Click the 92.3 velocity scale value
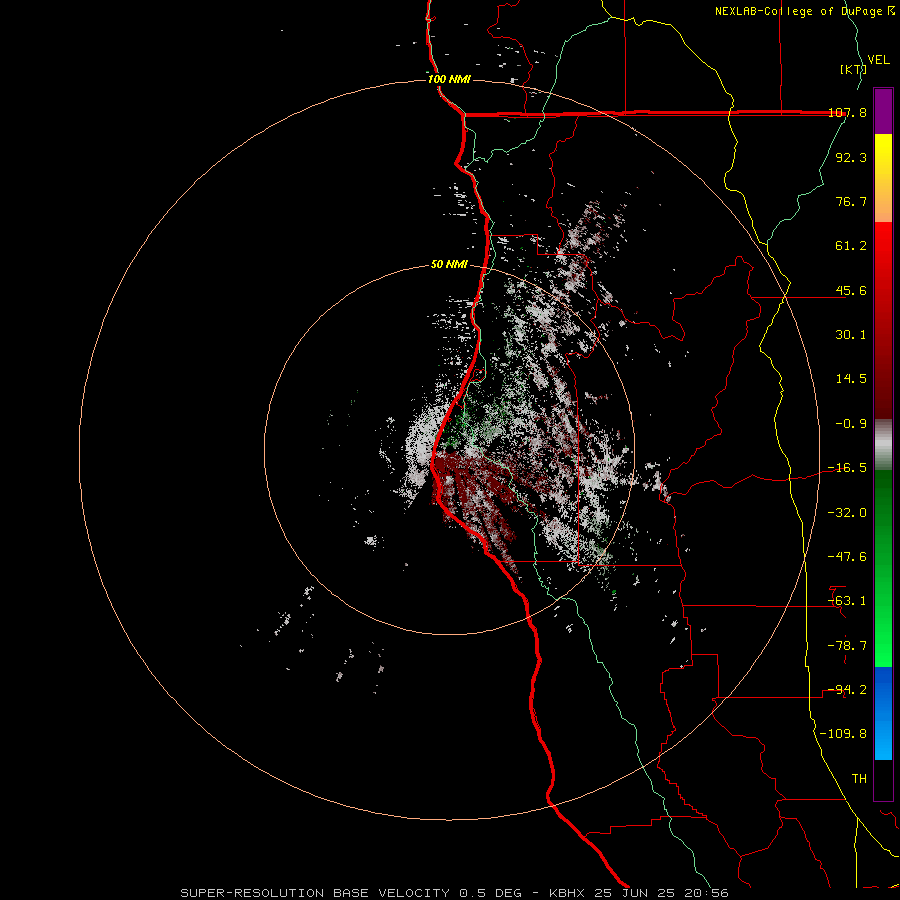900x900 pixels. pyautogui.click(x=851, y=157)
